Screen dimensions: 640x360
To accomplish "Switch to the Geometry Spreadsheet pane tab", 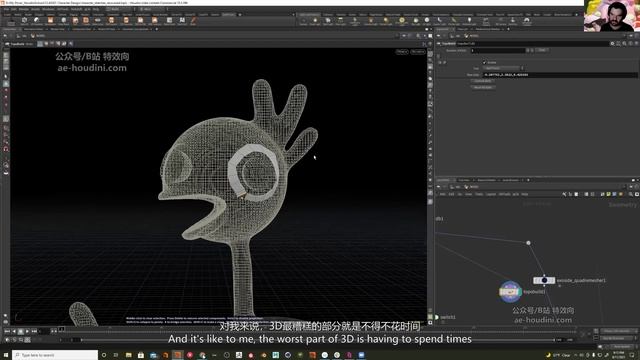I will pyautogui.click(x=136, y=29).
